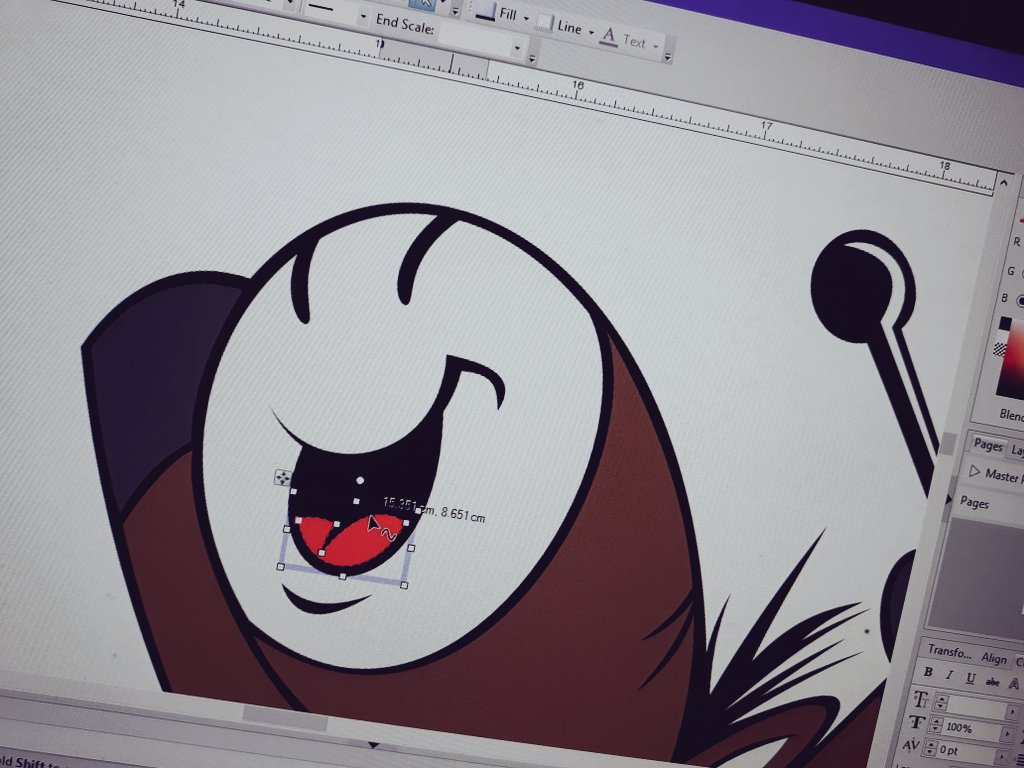
Task: Click the Text color 'A' icon
Action: pos(609,37)
